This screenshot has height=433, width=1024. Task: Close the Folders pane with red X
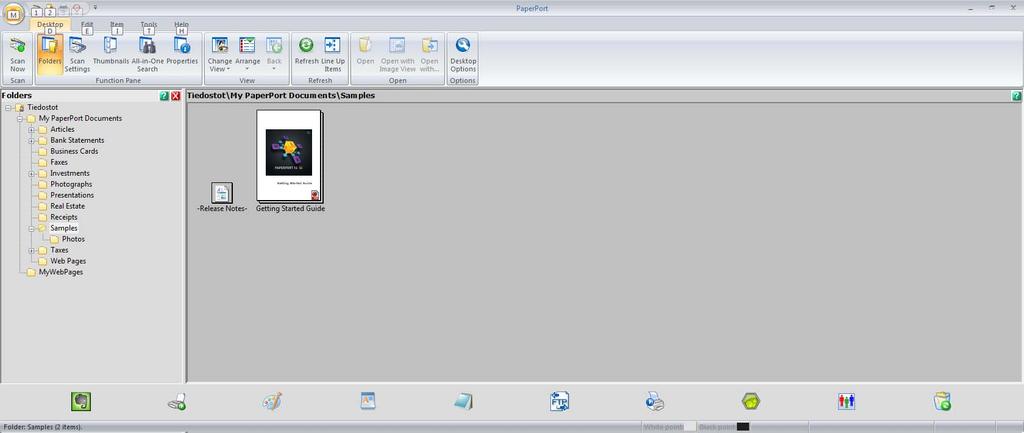tap(176, 96)
